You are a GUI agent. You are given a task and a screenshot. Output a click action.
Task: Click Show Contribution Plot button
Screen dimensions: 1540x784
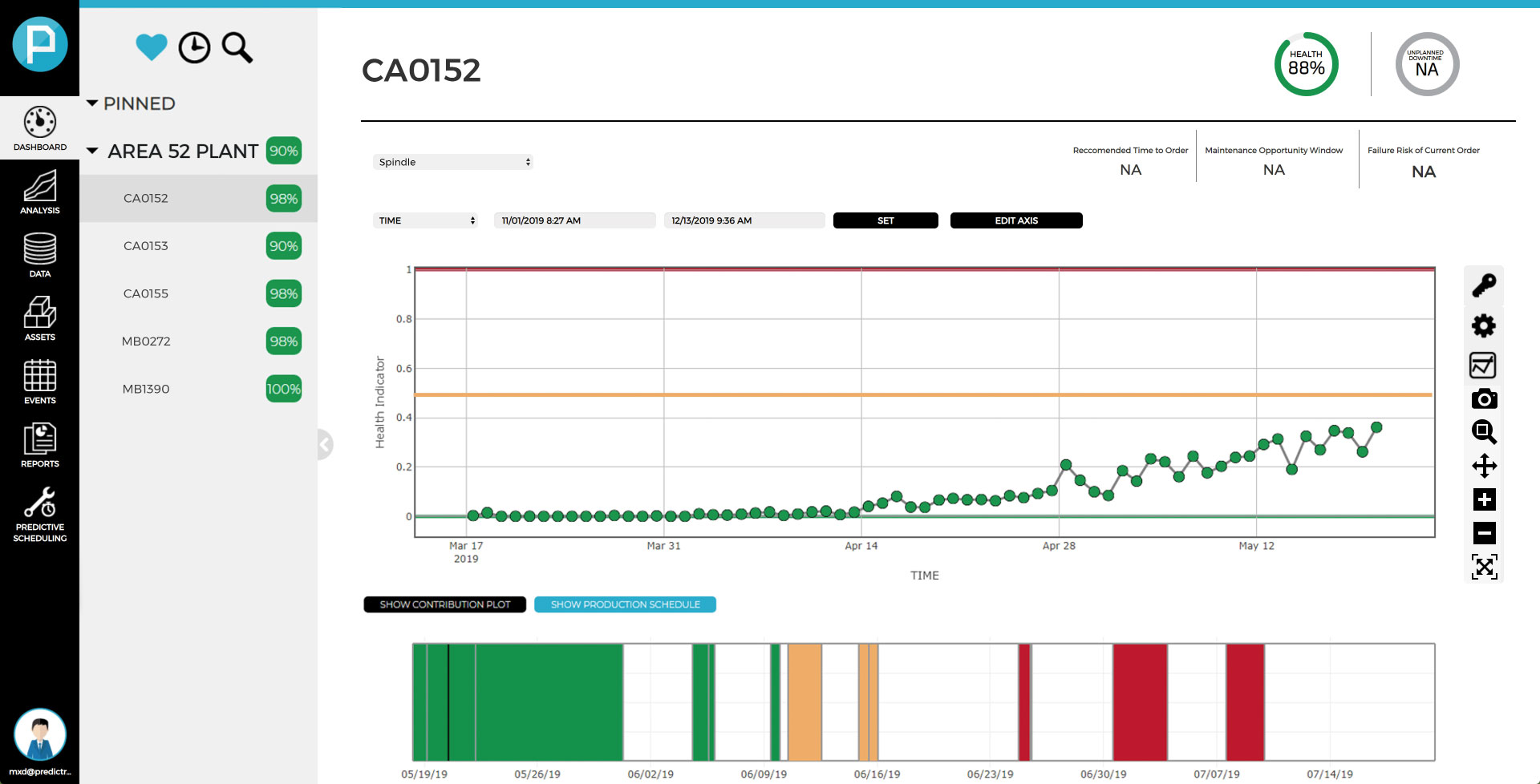click(x=444, y=604)
